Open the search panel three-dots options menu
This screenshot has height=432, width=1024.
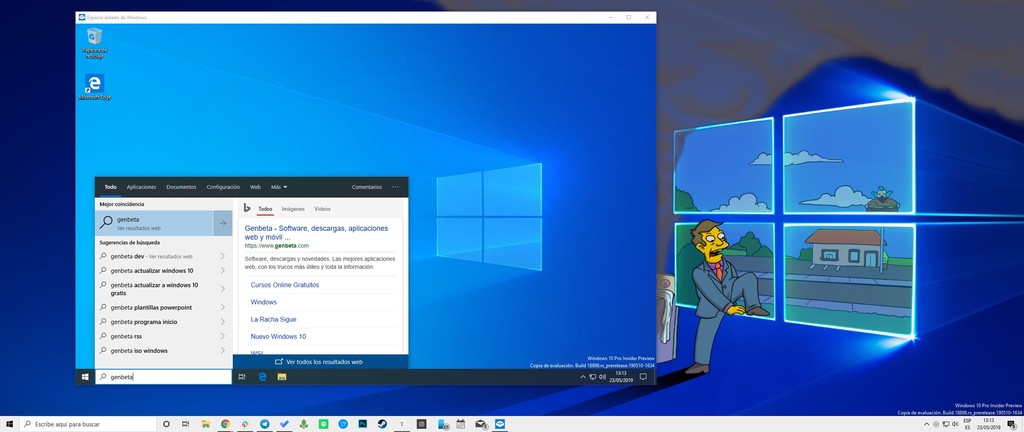[x=395, y=187]
